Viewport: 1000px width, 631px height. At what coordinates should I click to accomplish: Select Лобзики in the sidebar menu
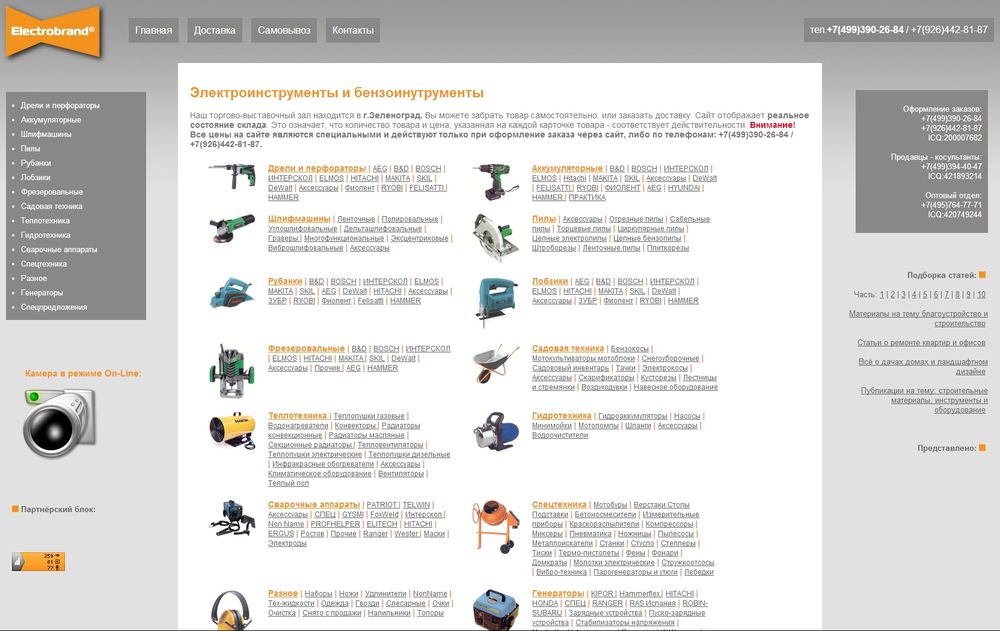pyautogui.click(x=35, y=177)
